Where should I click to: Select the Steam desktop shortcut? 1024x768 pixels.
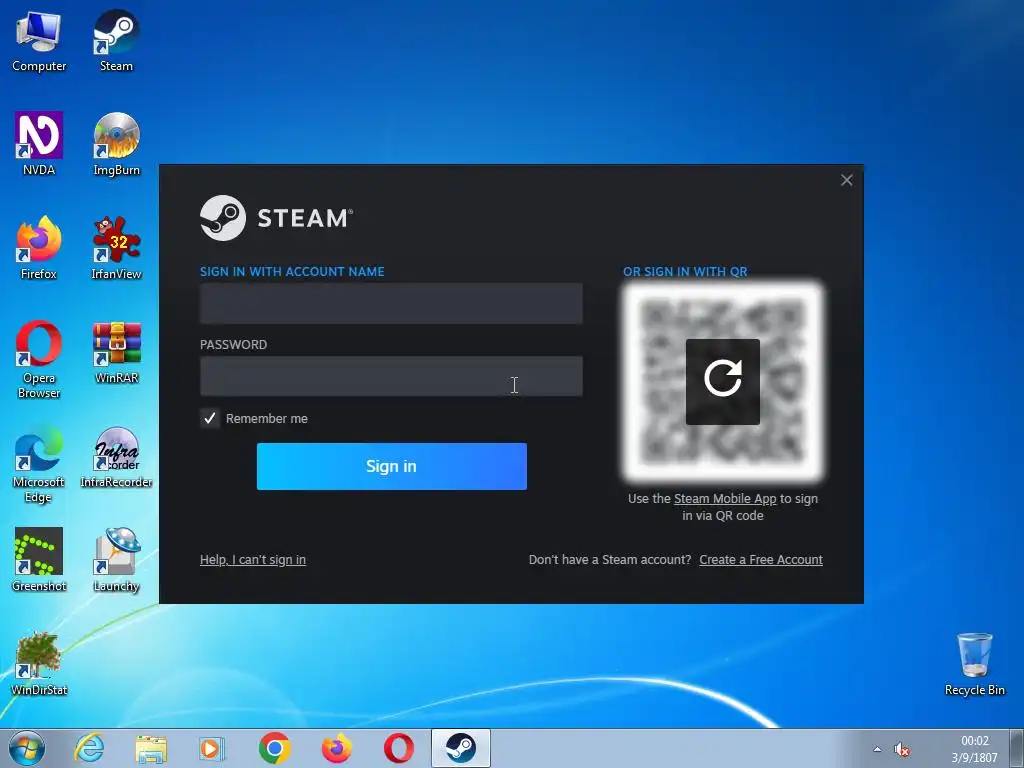[x=116, y=41]
